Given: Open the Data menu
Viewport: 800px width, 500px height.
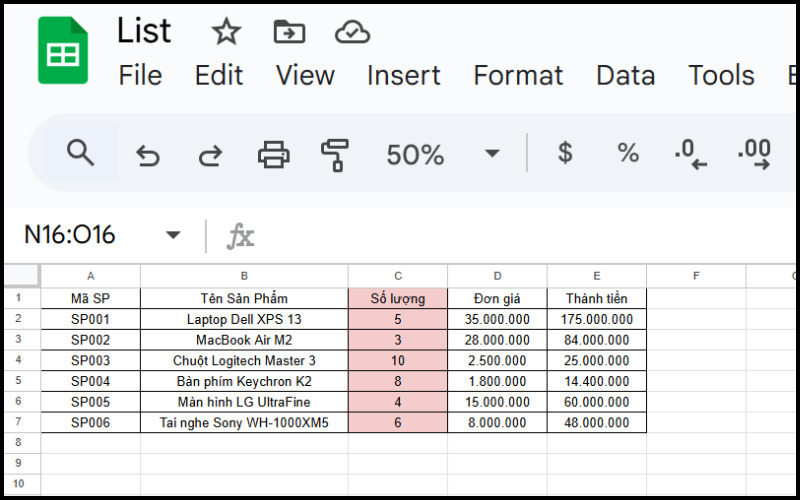Looking at the screenshot, I should [625, 75].
